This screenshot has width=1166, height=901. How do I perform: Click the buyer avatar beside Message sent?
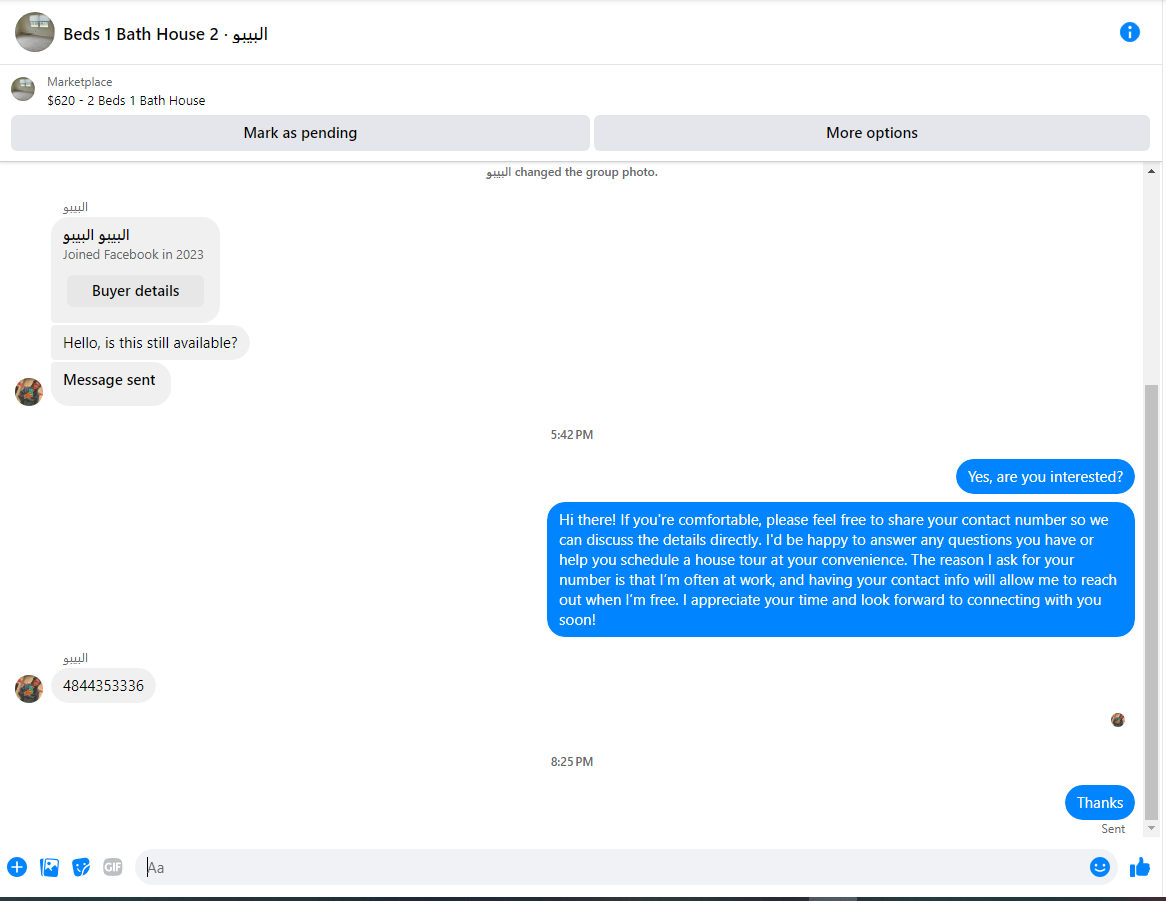click(29, 392)
